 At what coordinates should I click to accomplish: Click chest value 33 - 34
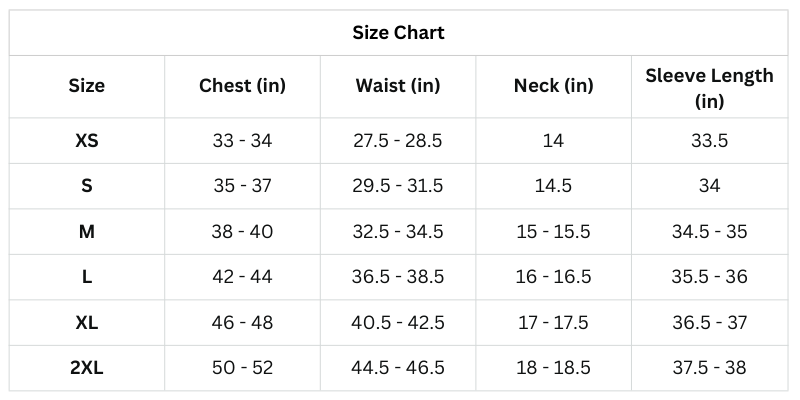(242, 141)
